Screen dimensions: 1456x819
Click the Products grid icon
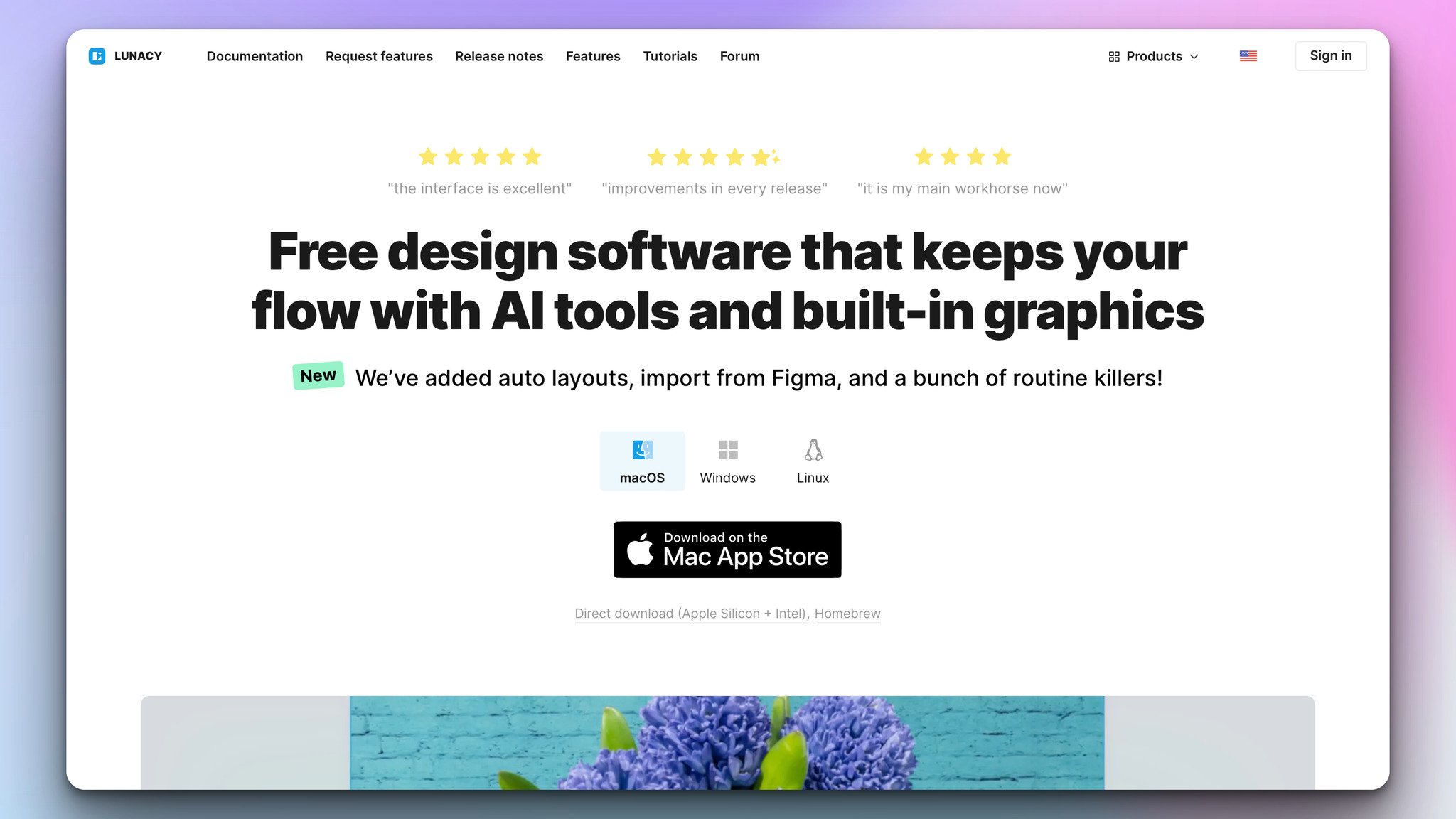1113,56
